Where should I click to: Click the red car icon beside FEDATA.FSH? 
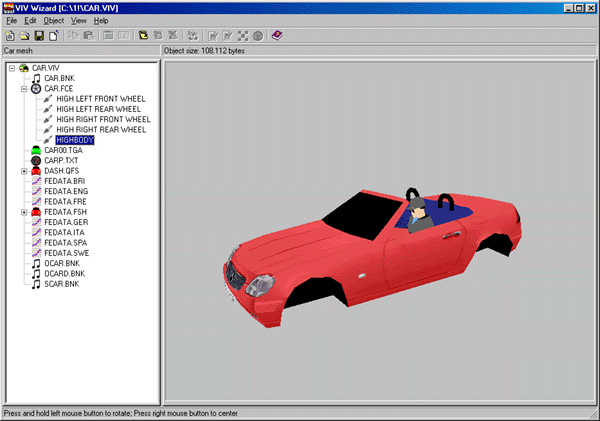tap(36, 212)
